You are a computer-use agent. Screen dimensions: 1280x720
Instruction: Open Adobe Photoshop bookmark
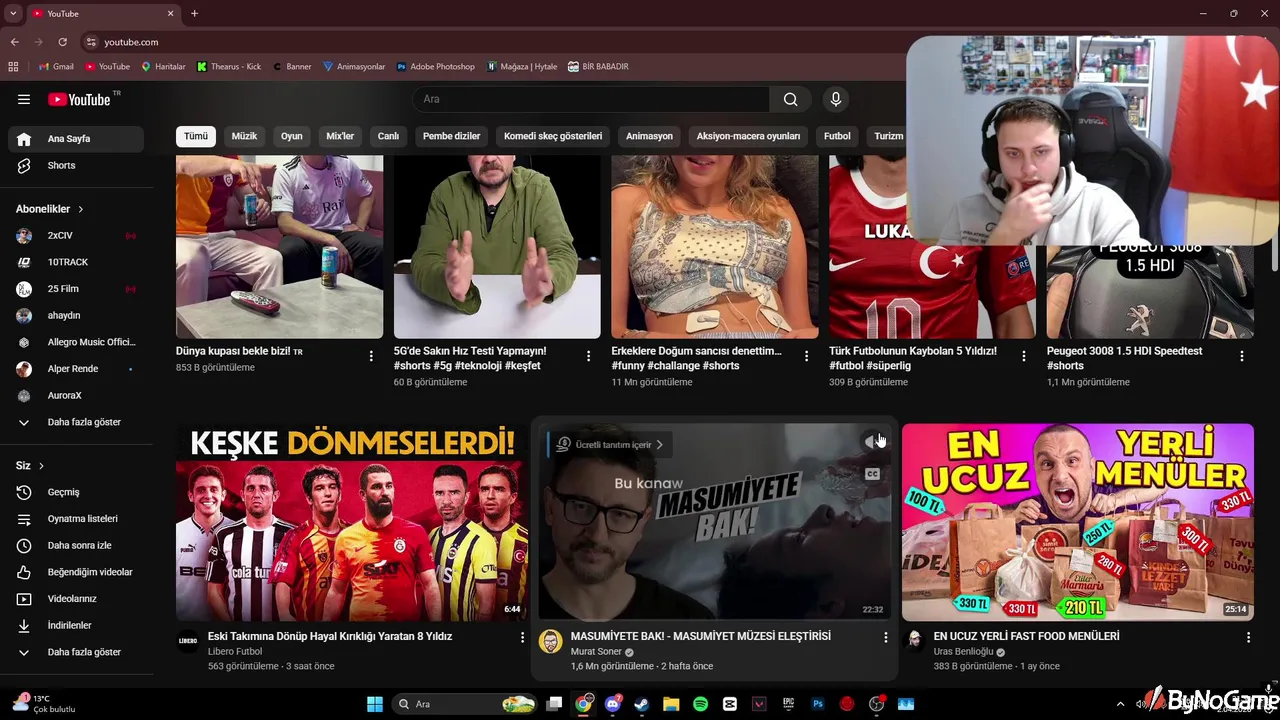(436, 67)
